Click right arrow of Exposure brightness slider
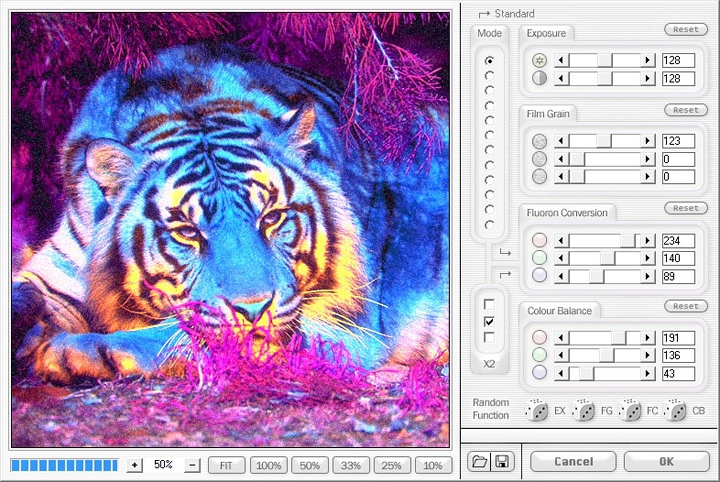The height and width of the screenshot is (482, 720). click(x=648, y=61)
